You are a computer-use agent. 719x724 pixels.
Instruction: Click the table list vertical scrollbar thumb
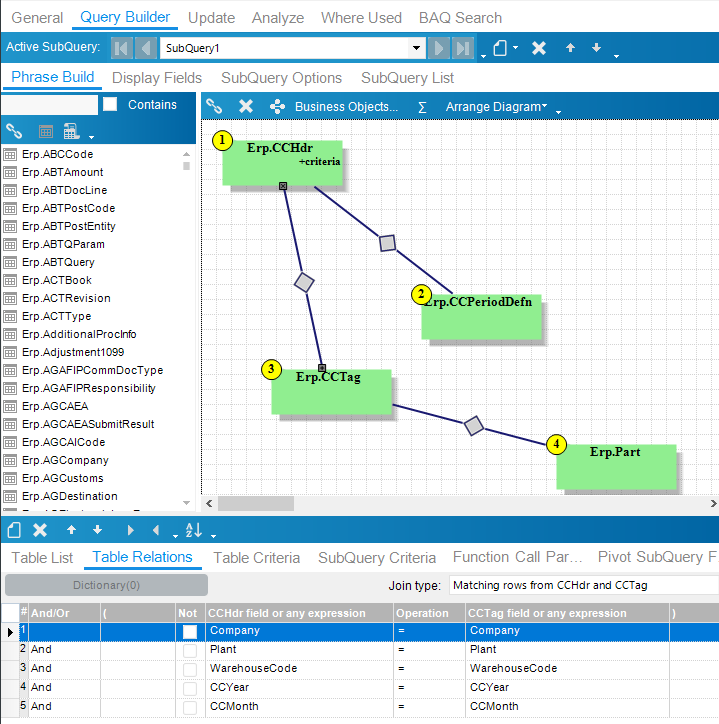pyautogui.click(x=187, y=166)
